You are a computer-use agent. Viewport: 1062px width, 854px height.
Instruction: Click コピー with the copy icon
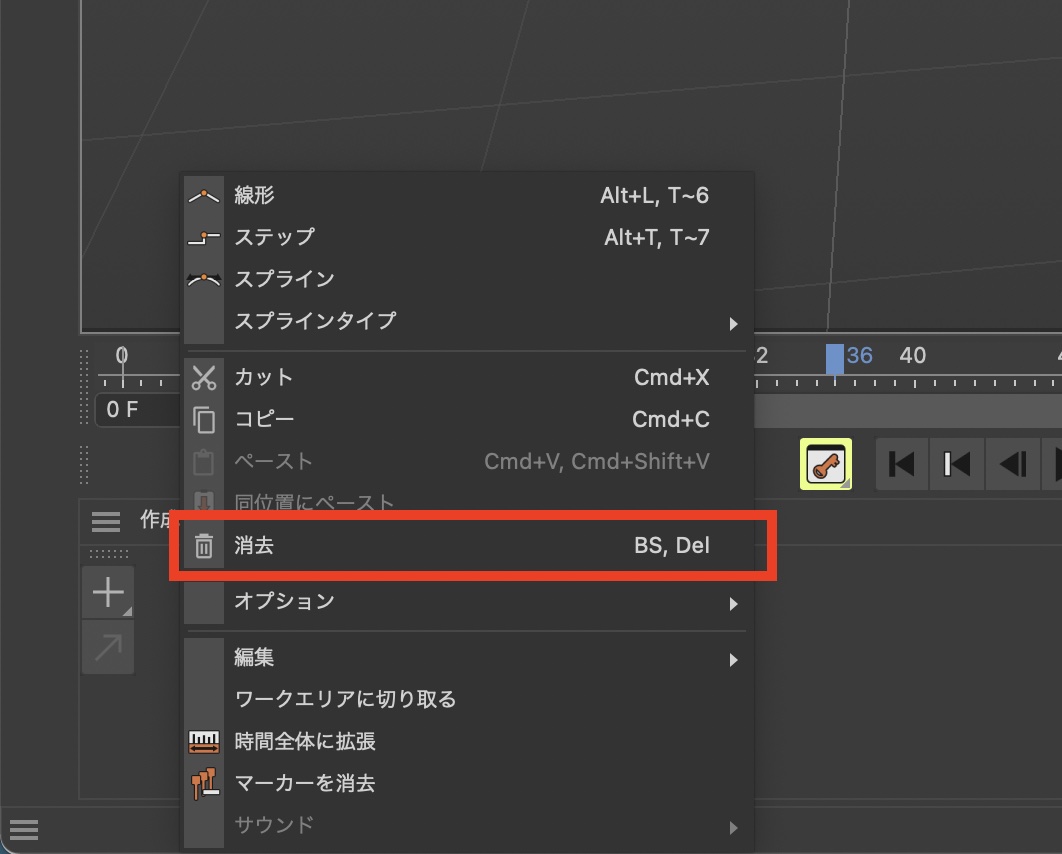pos(264,419)
